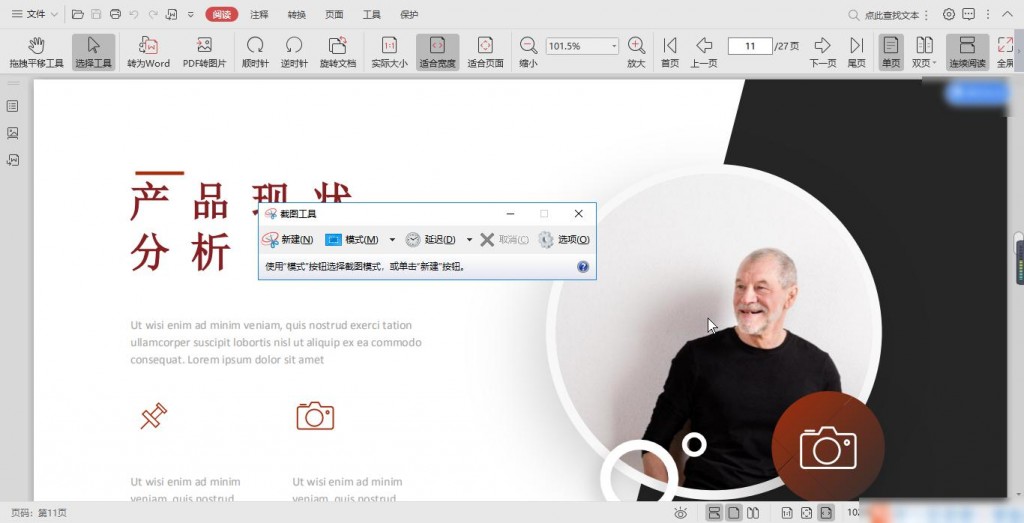Open the 页面 page tab
Image resolution: width=1024 pixels, height=523 pixels.
(334, 14)
